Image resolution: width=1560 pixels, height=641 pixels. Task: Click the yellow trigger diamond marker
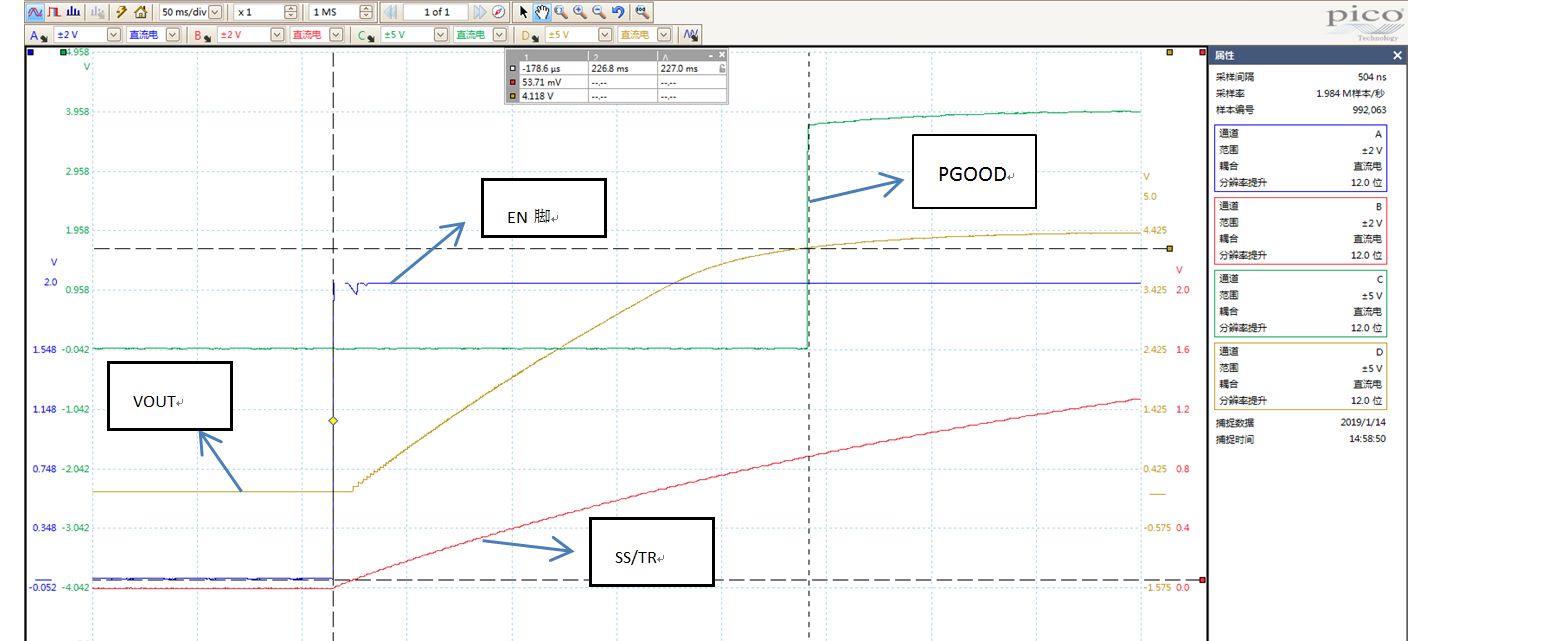[x=333, y=421]
